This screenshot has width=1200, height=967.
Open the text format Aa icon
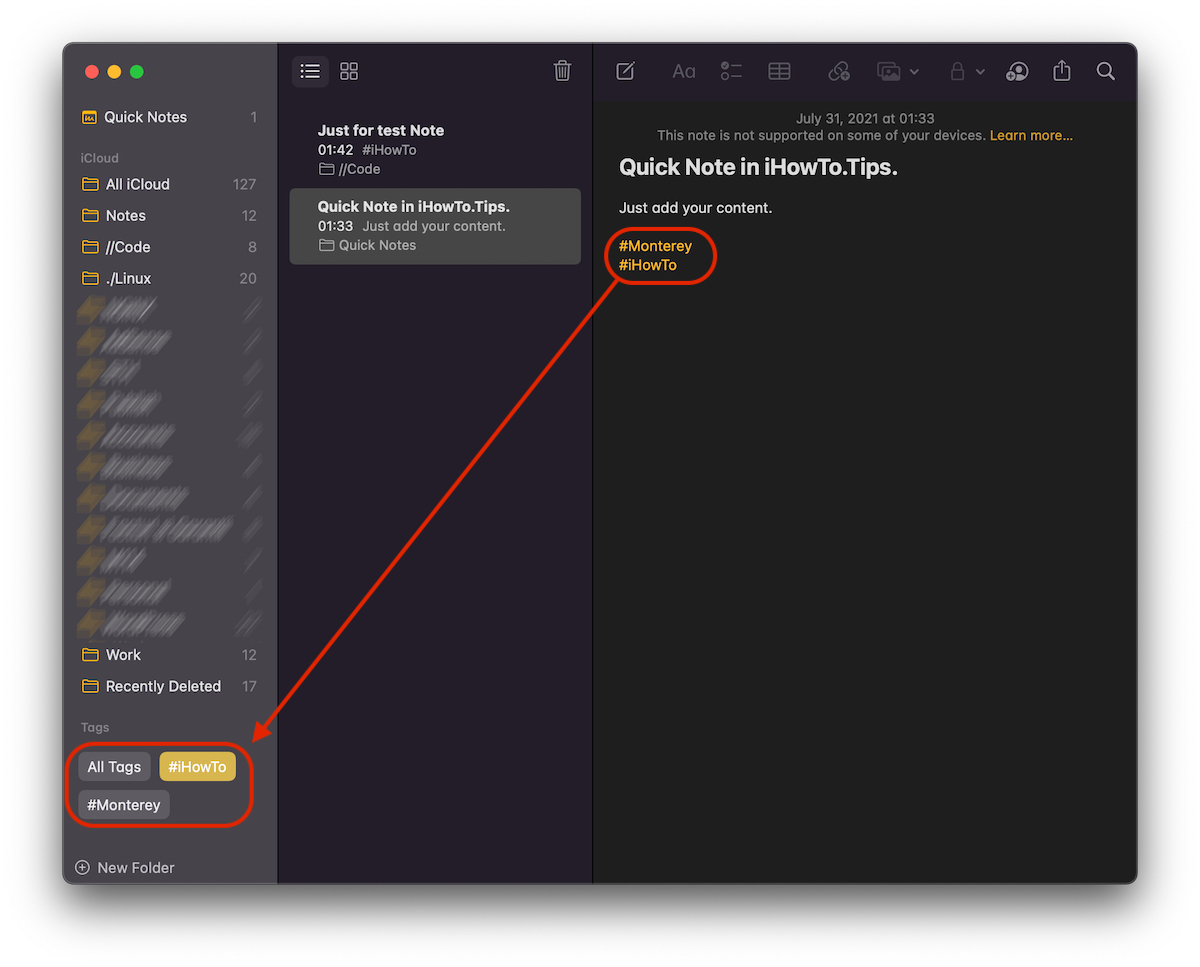tap(684, 71)
